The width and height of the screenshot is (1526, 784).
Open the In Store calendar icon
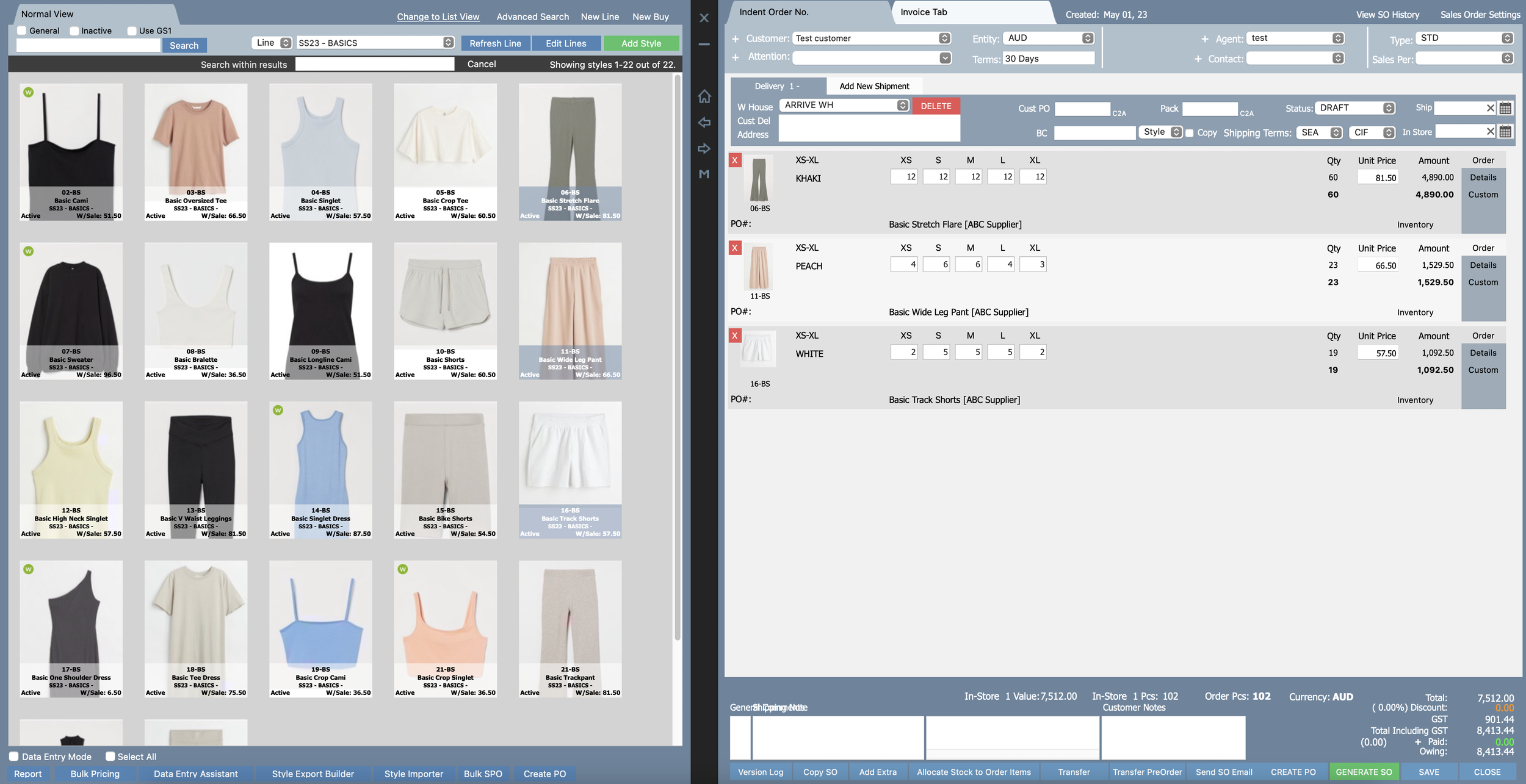coord(1505,132)
